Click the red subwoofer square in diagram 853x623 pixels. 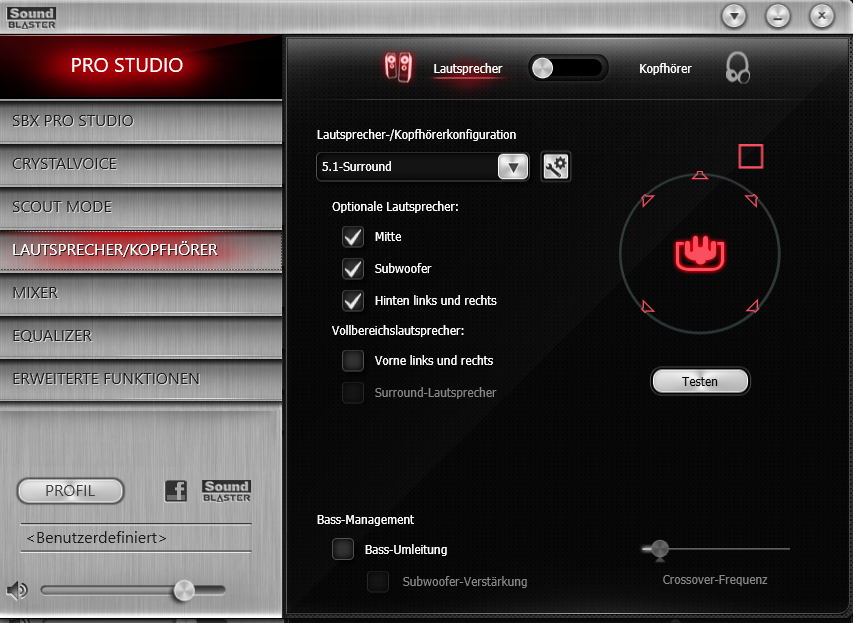pyautogui.click(x=751, y=156)
